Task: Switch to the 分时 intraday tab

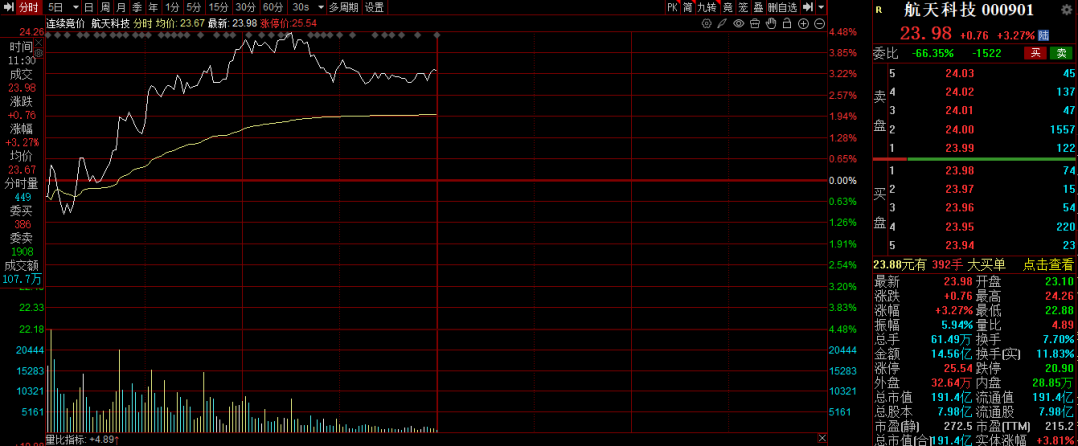Action: [x=29, y=7]
